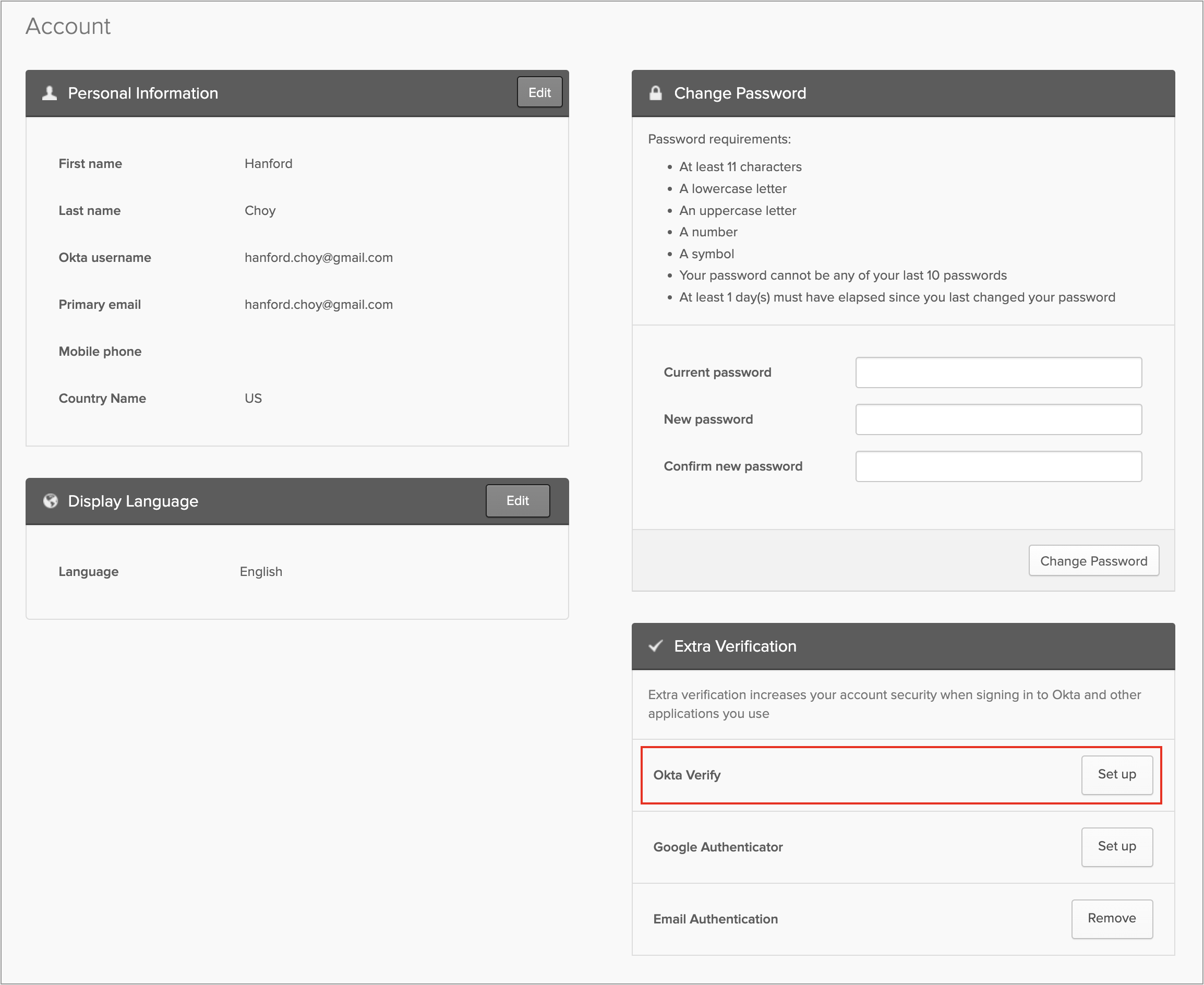Click the Okta Verify label

pyautogui.click(x=687, y=775)
